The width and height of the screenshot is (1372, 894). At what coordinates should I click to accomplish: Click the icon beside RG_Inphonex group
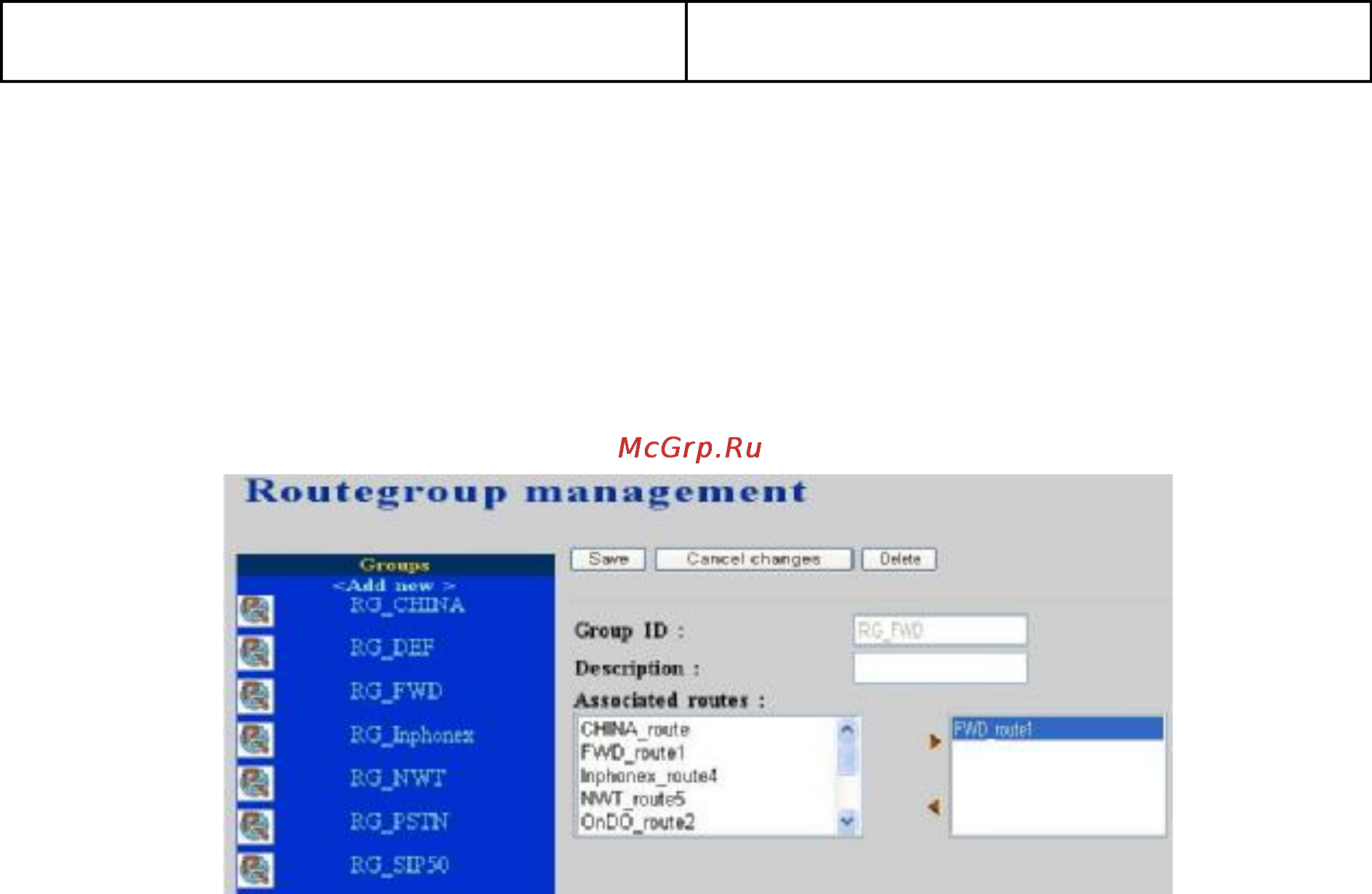[x=255, y=739]
